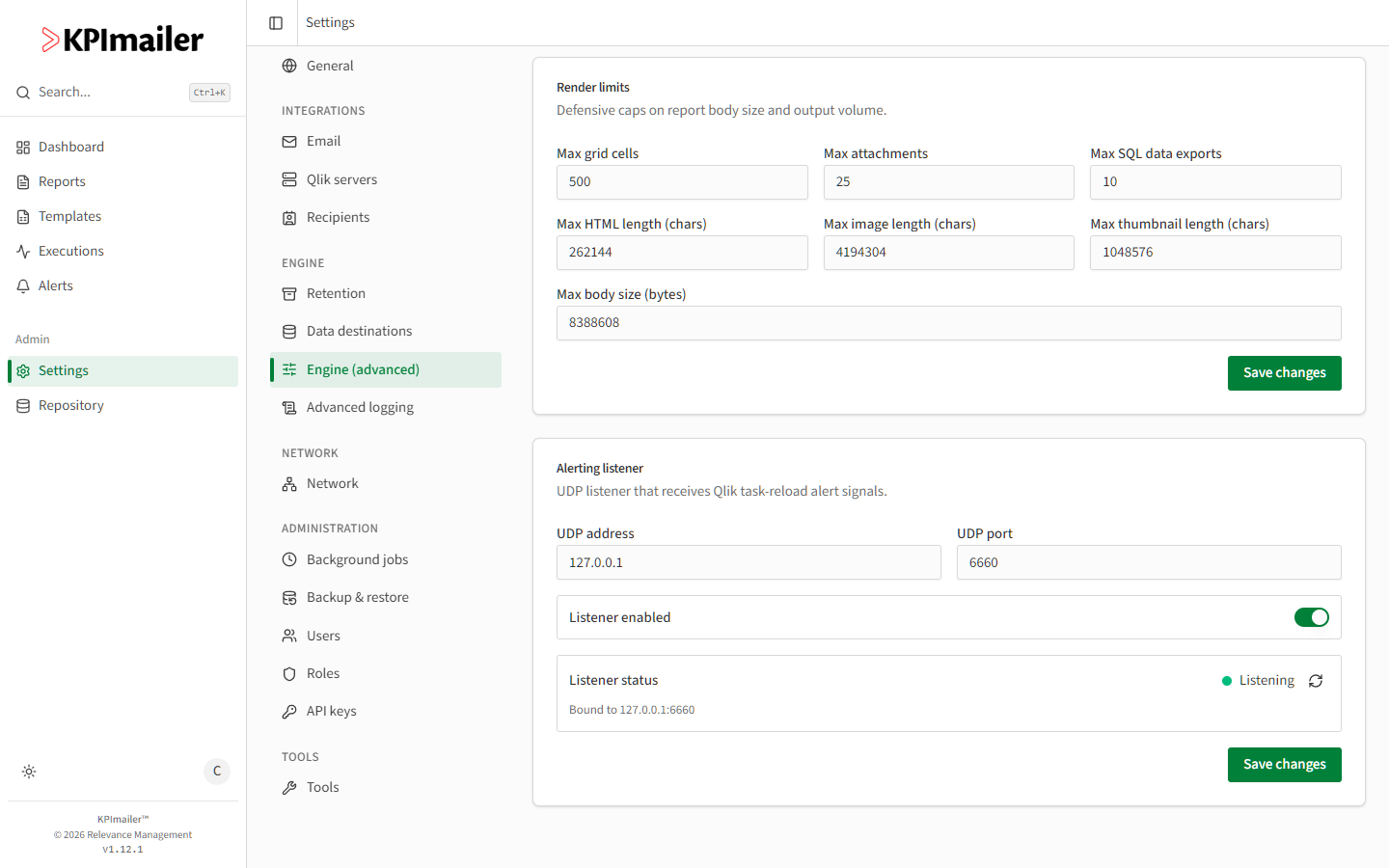Viewport: 1389px width, 868px height.
Task: Click the Max SQL data exports field
Action: [1215, 182]
